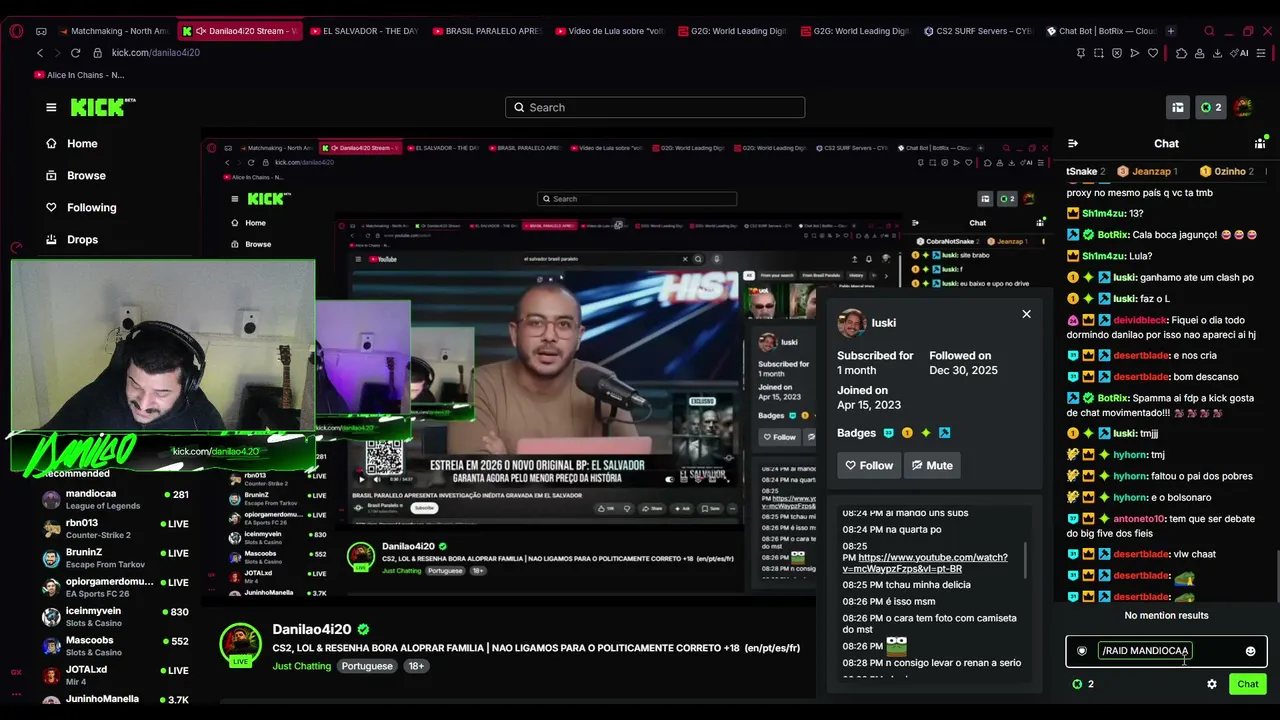Click the Kick logo
Viewport: 1280px width, 720px height.
point(103,107)
